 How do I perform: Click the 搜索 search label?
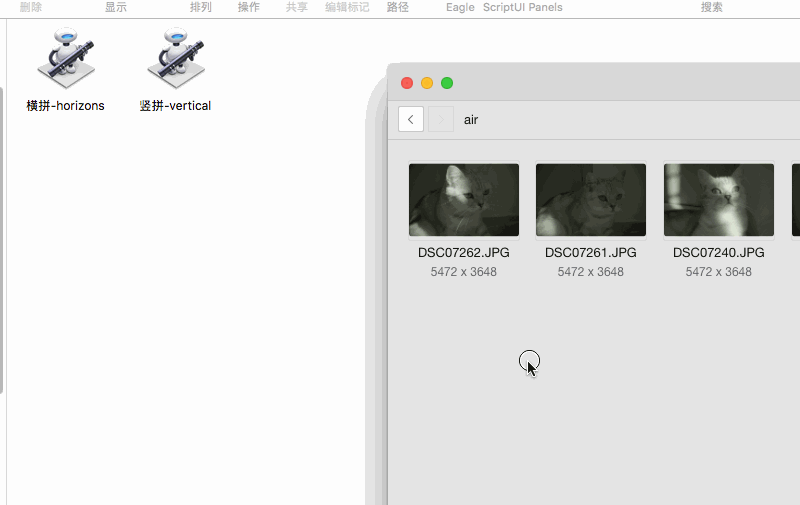[x=712, y=7]
